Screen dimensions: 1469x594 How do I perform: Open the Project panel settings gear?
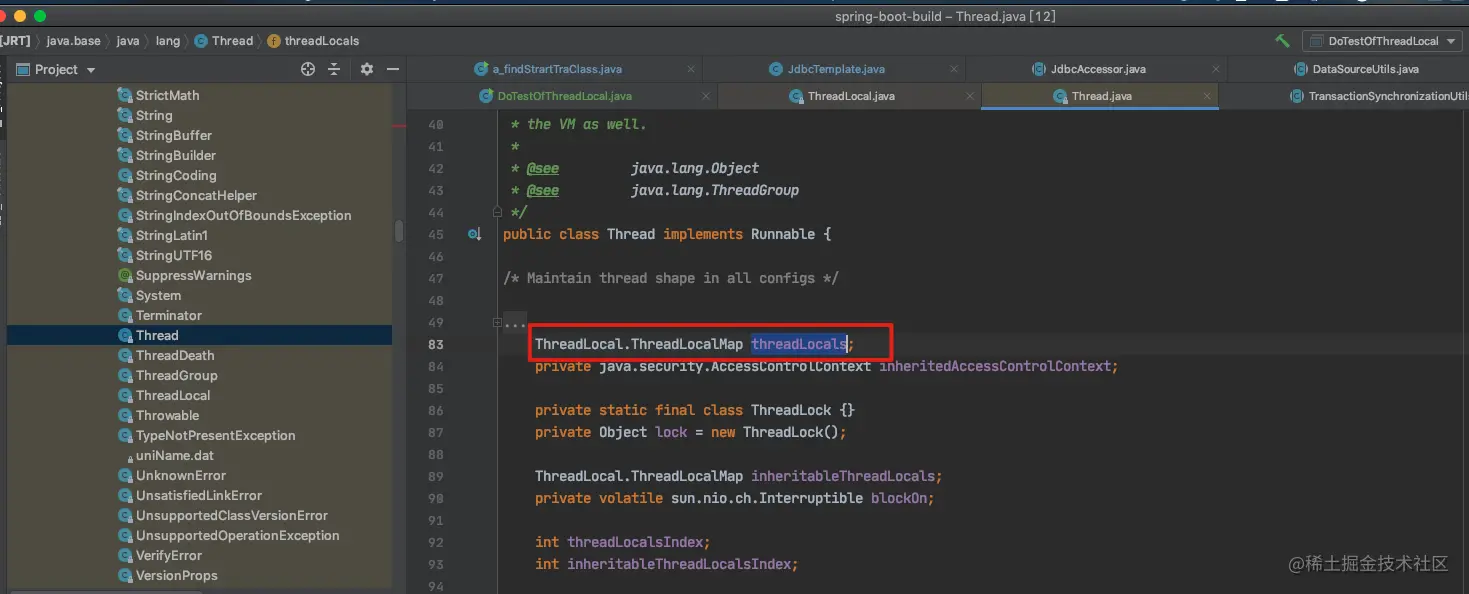point(367,69)
